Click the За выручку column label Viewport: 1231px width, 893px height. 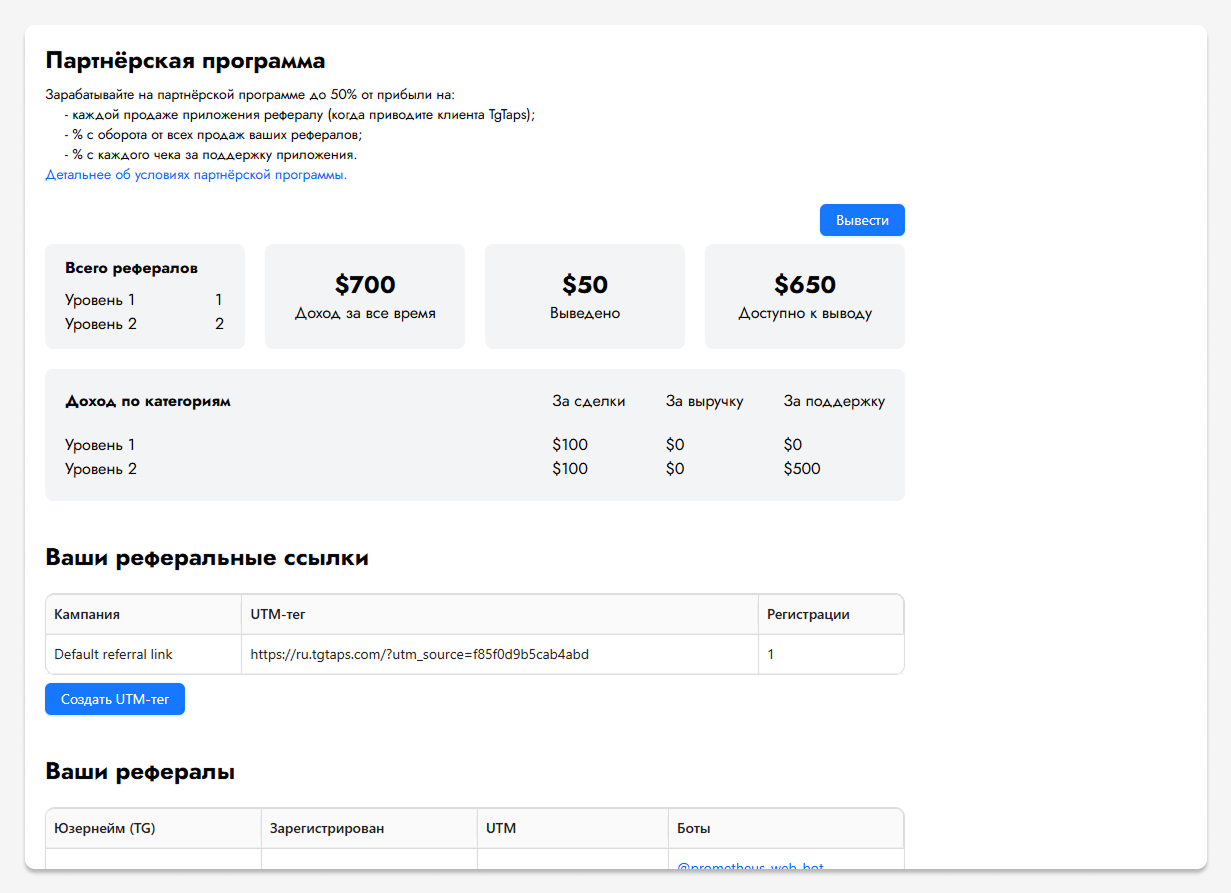704,401
